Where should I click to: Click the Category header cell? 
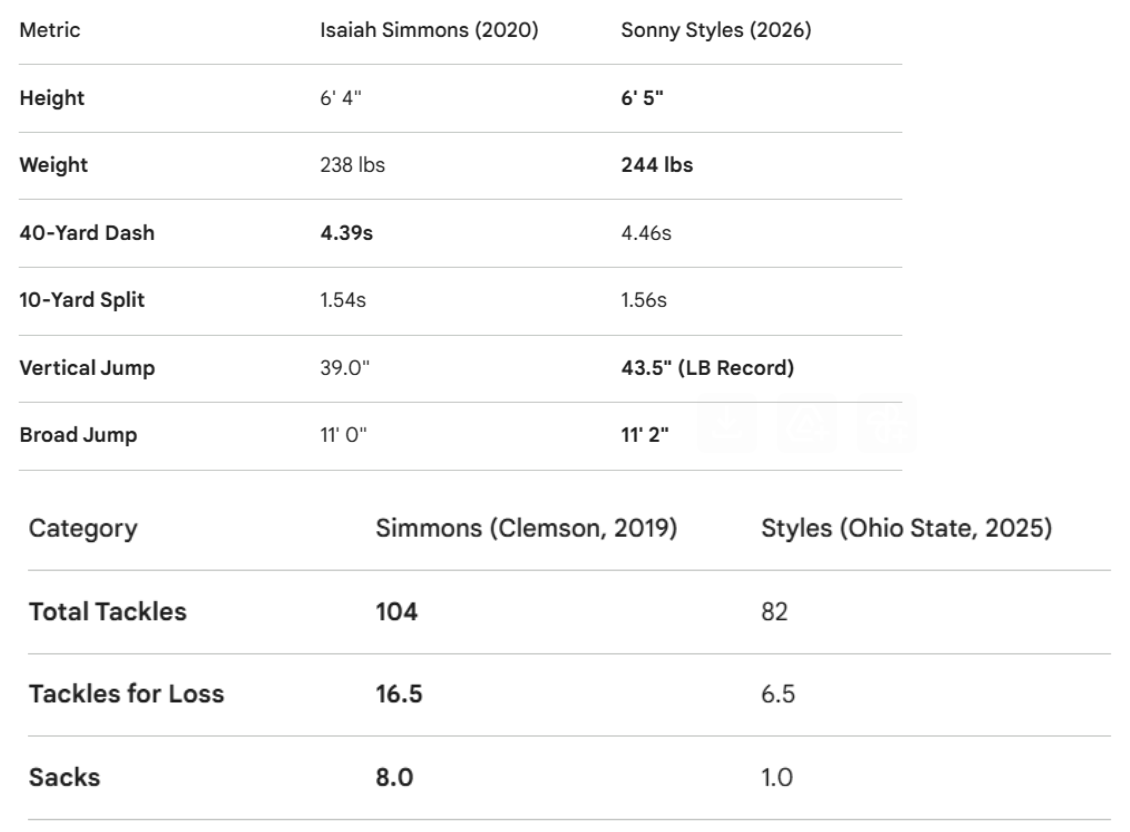coord(83,528)
